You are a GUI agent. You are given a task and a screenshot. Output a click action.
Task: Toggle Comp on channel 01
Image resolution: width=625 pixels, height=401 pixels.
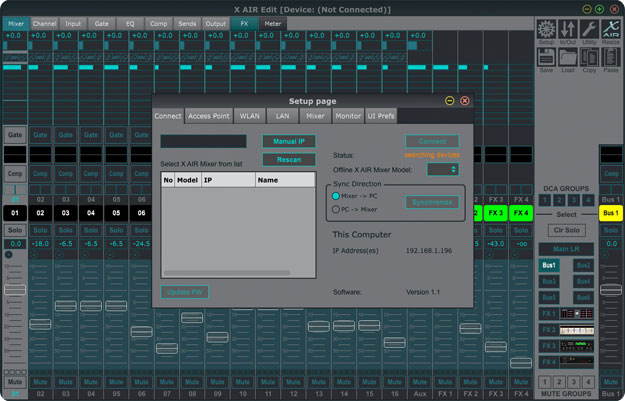click(15, 174)
